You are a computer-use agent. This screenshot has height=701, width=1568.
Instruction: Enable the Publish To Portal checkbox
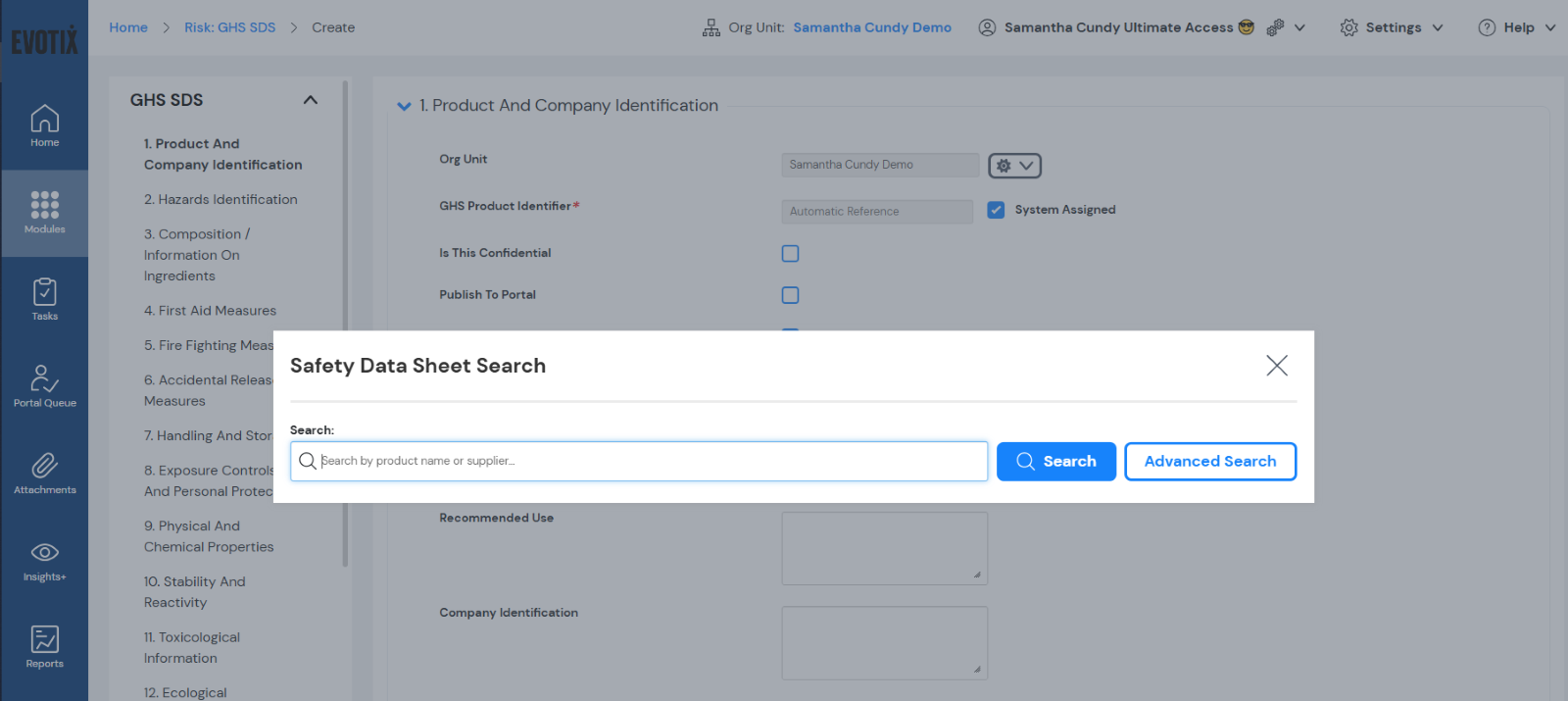click(x=790, y=295)
